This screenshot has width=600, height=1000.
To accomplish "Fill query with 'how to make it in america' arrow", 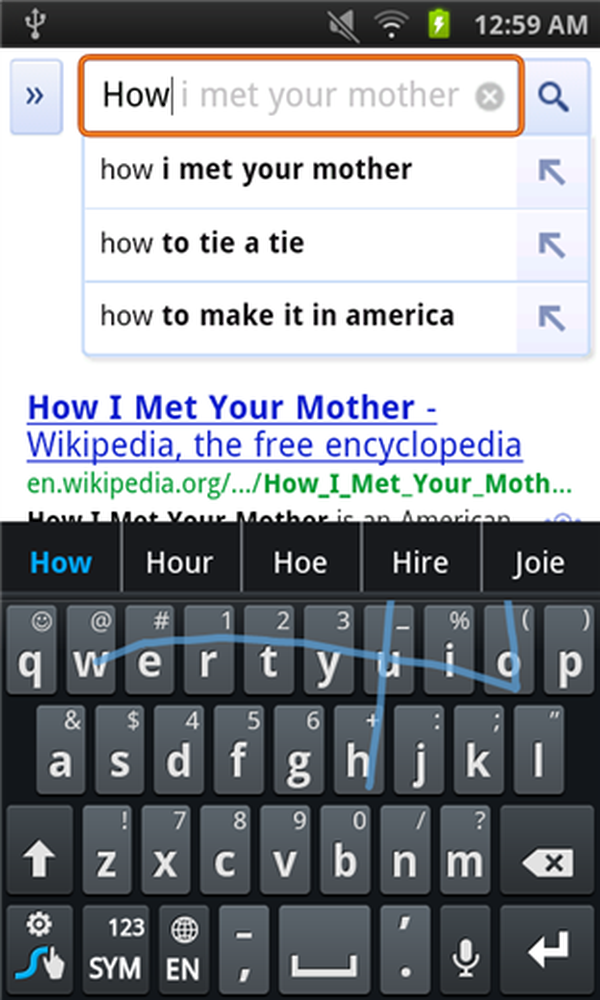I will tap(552, 318).
